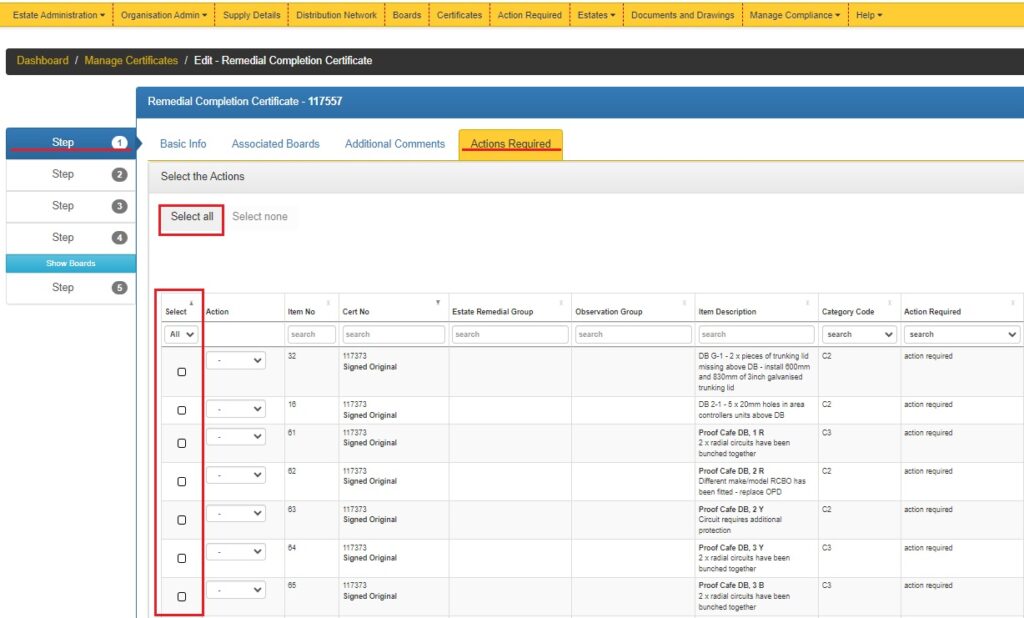Focus the Item Description search field

pos(756,335)
